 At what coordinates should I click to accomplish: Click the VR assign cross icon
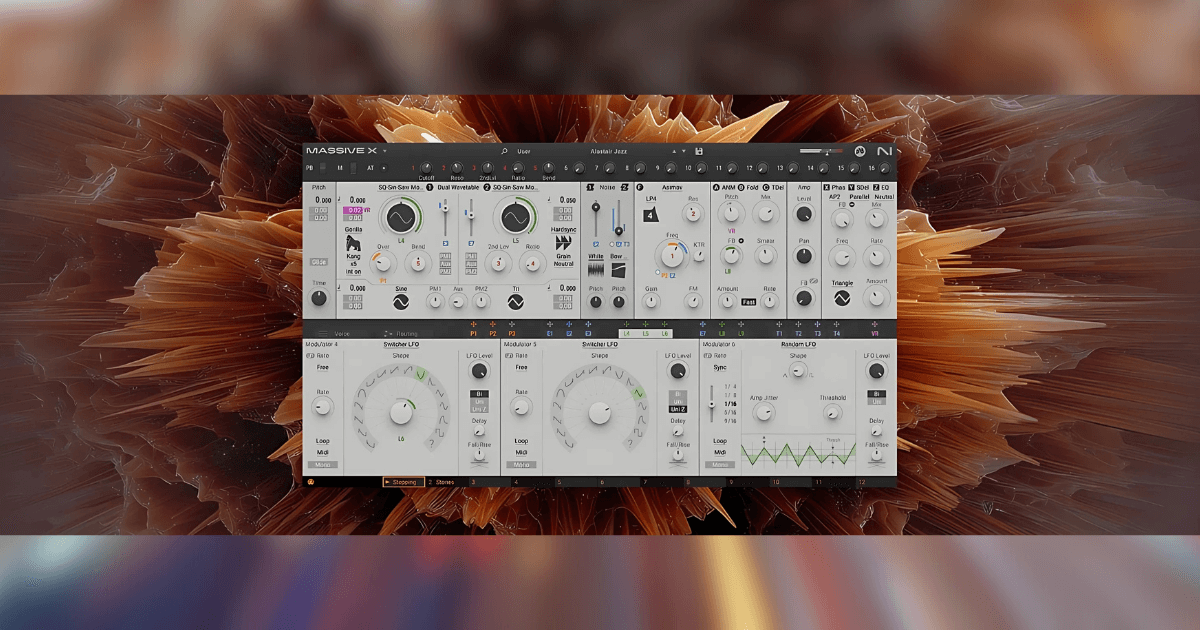[874, 324]
